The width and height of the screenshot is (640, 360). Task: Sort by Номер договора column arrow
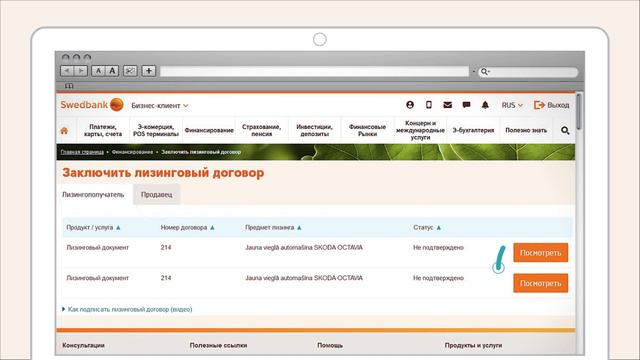click(x=212, y=228)
